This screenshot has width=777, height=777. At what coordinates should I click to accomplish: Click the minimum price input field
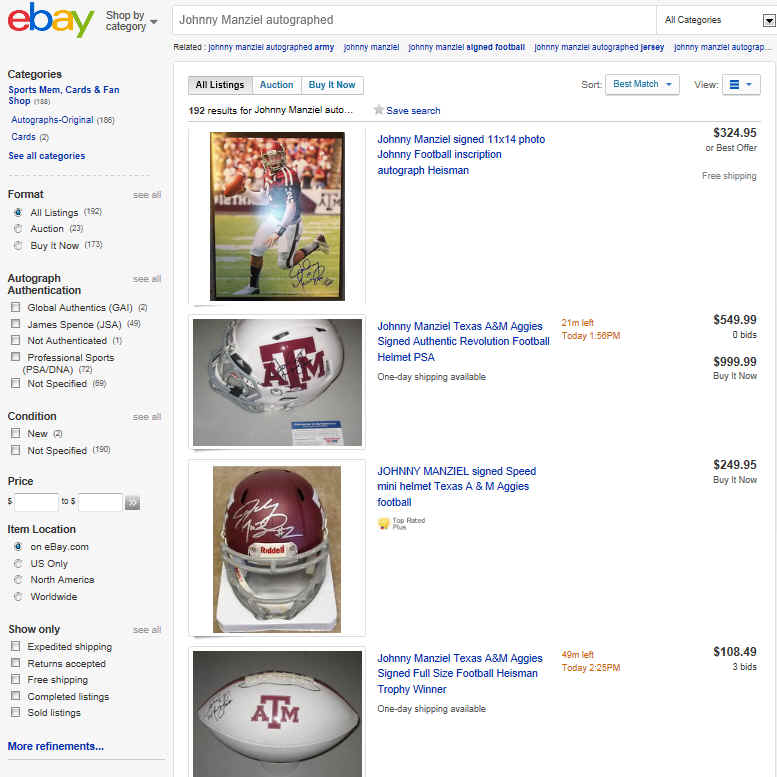coord(37,502)
